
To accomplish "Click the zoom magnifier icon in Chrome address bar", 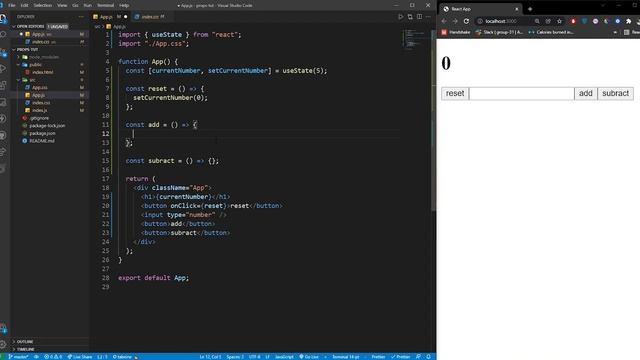I will pos(537,21).
